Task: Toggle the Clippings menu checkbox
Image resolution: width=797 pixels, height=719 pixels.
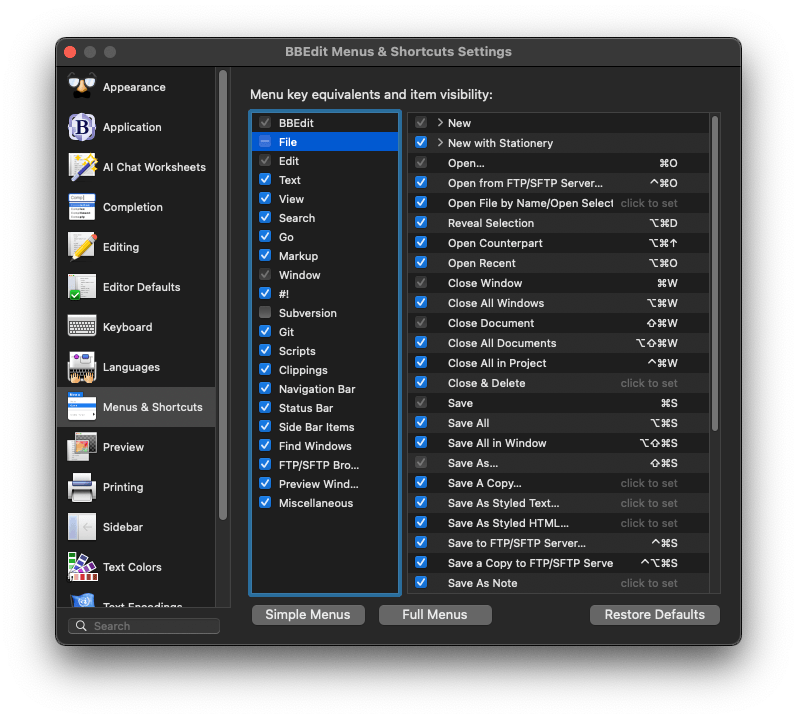Action: pyautogui.click(x=265, y=369)
